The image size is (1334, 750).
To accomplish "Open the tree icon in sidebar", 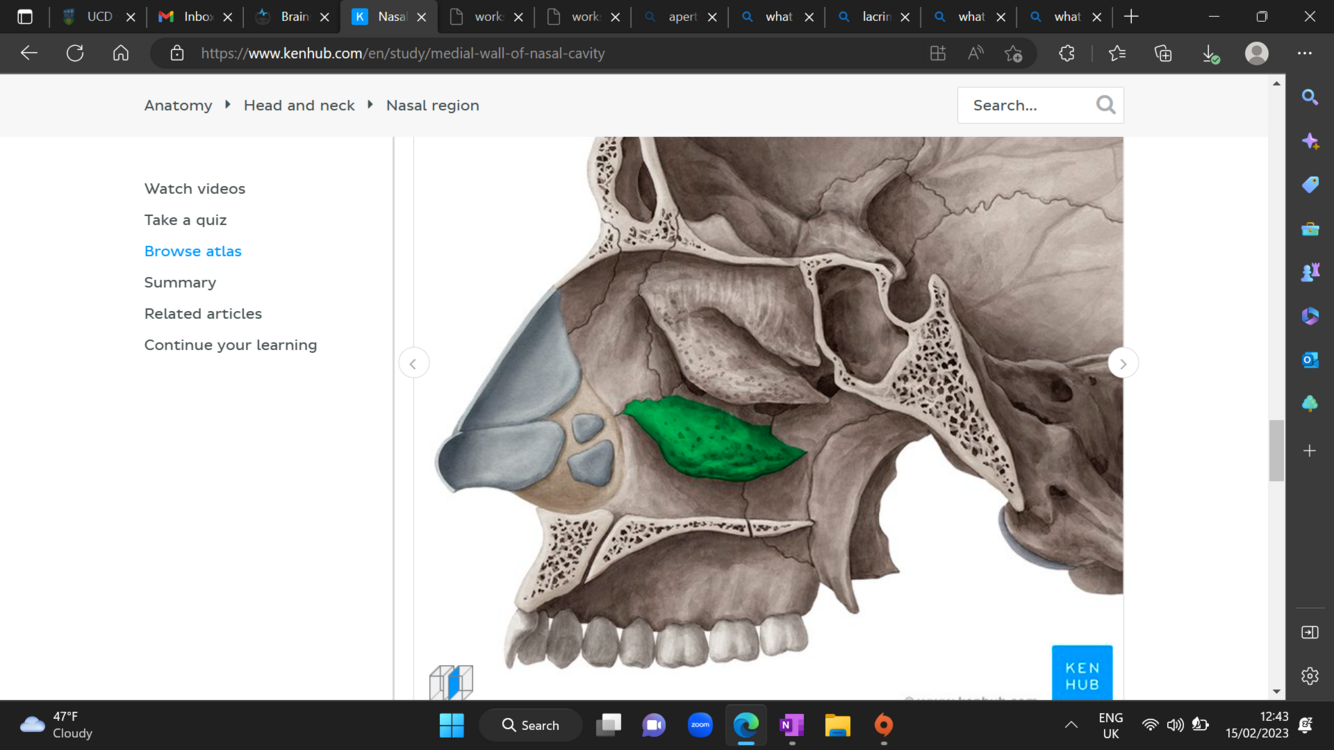I will coord(1310,403).
